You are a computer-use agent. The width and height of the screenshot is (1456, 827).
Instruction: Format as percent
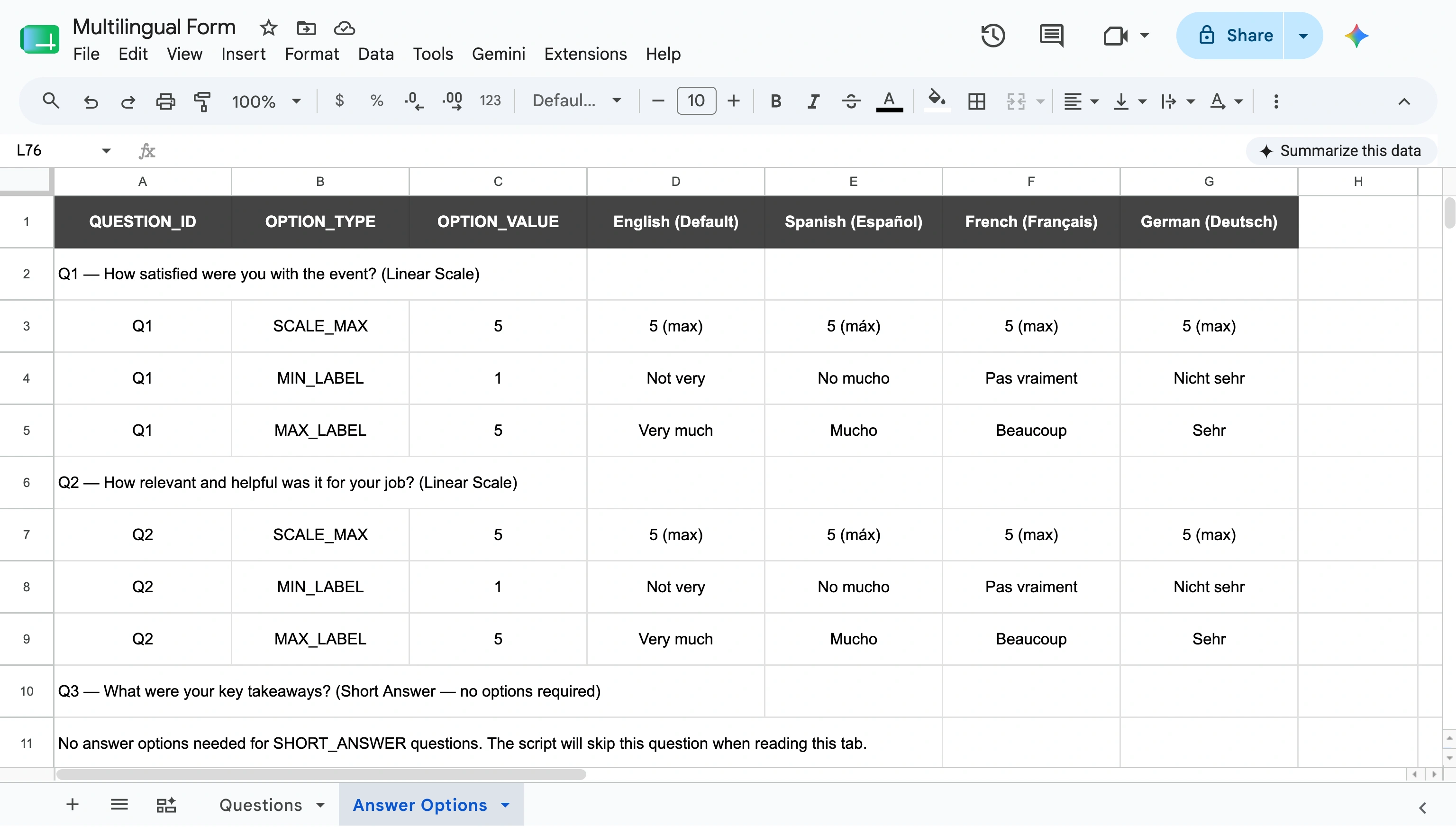click(x=376, y=101)
